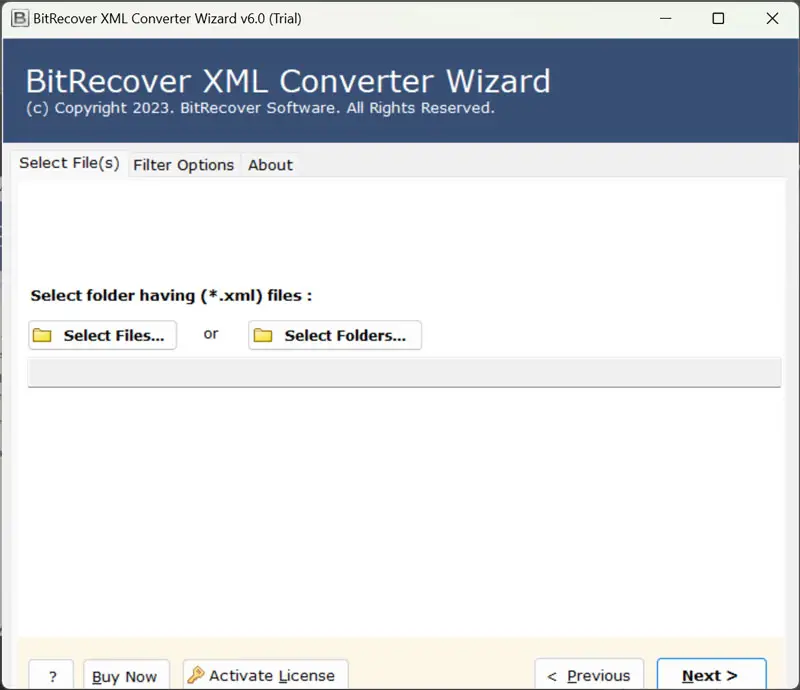Open the About tab

coord(269,164)
